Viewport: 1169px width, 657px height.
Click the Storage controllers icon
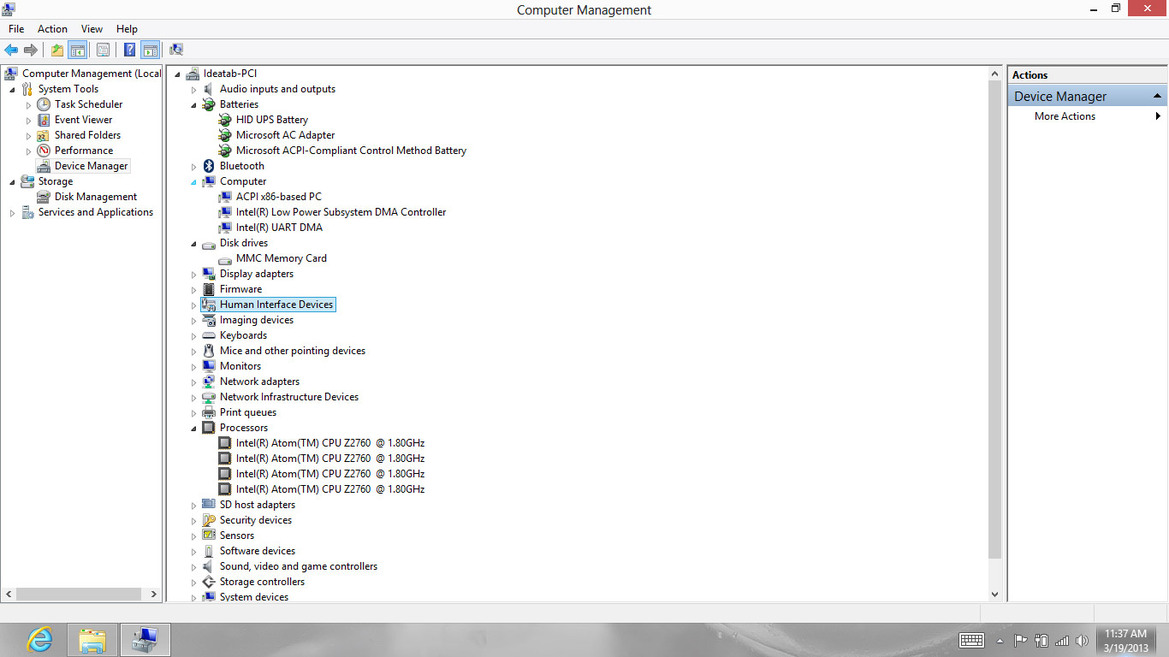[209, 582]
